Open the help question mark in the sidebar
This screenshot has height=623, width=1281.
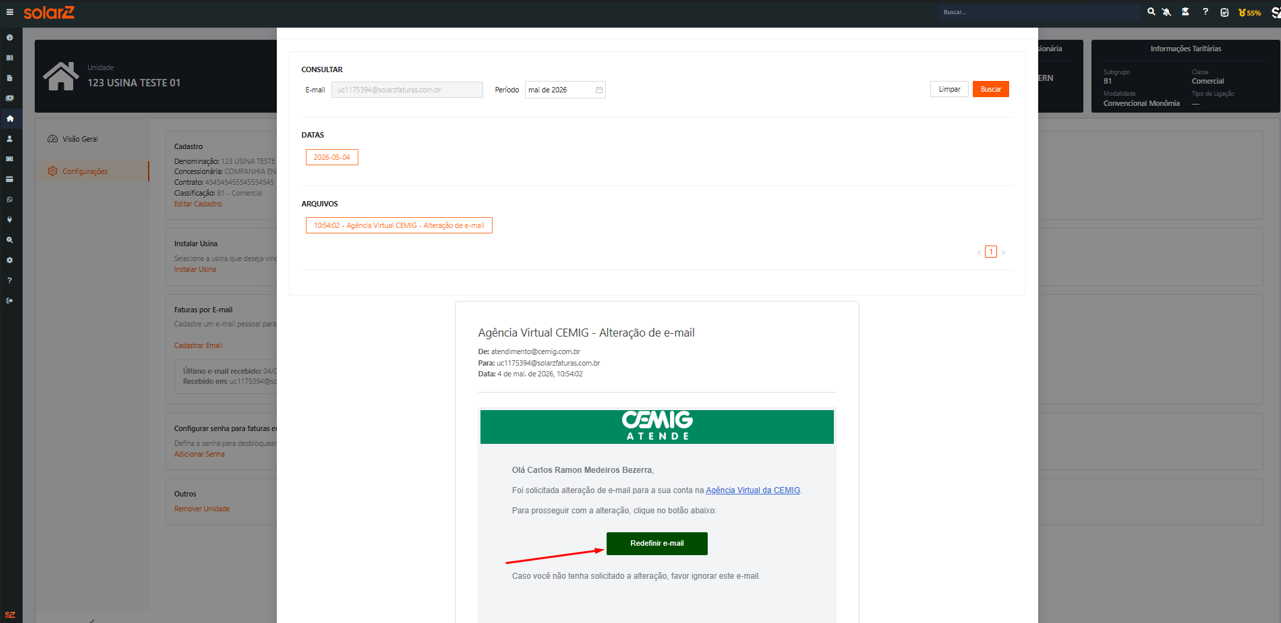pos(10,280)
